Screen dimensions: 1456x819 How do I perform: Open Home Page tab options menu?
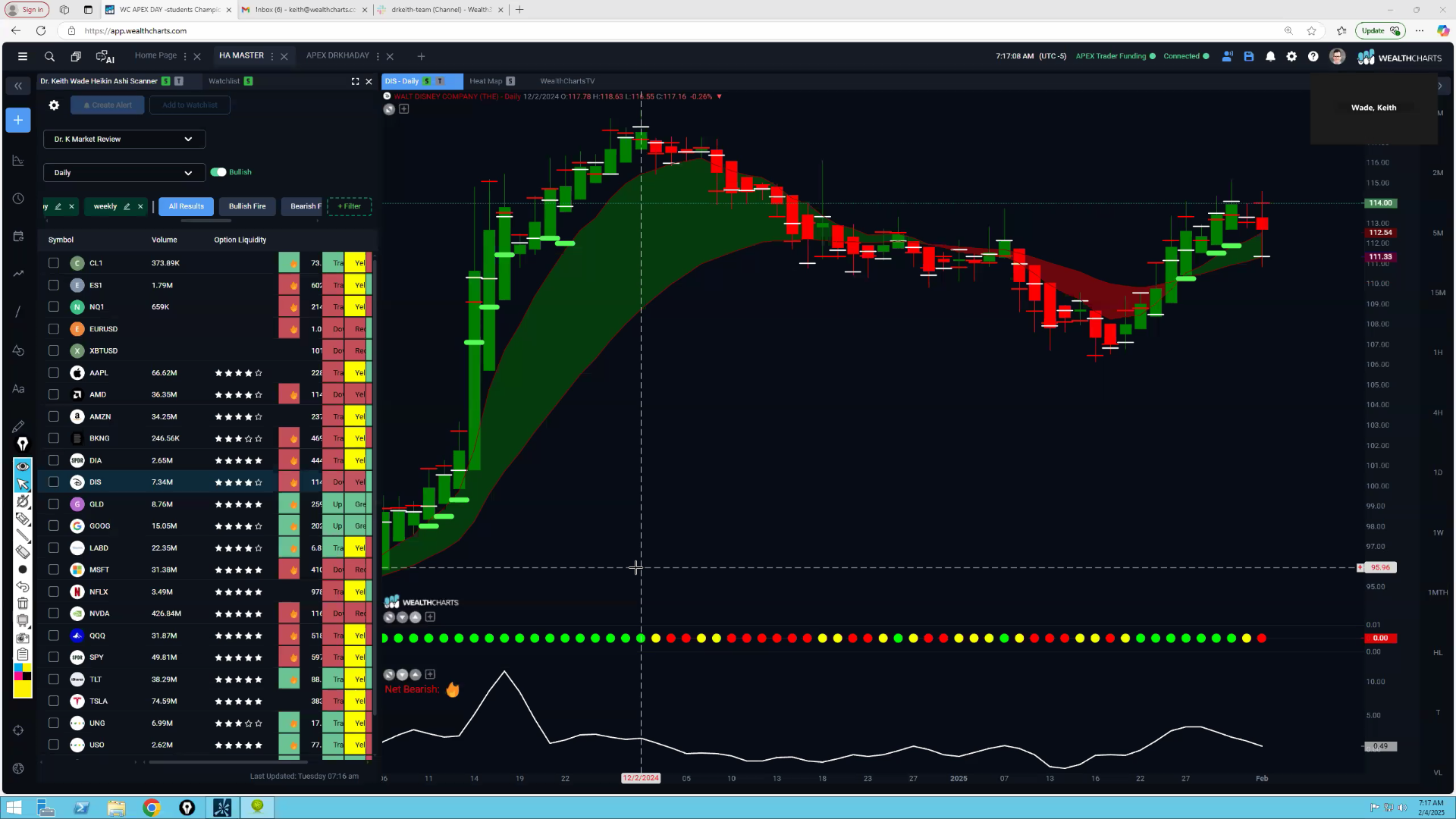point(185,56)
